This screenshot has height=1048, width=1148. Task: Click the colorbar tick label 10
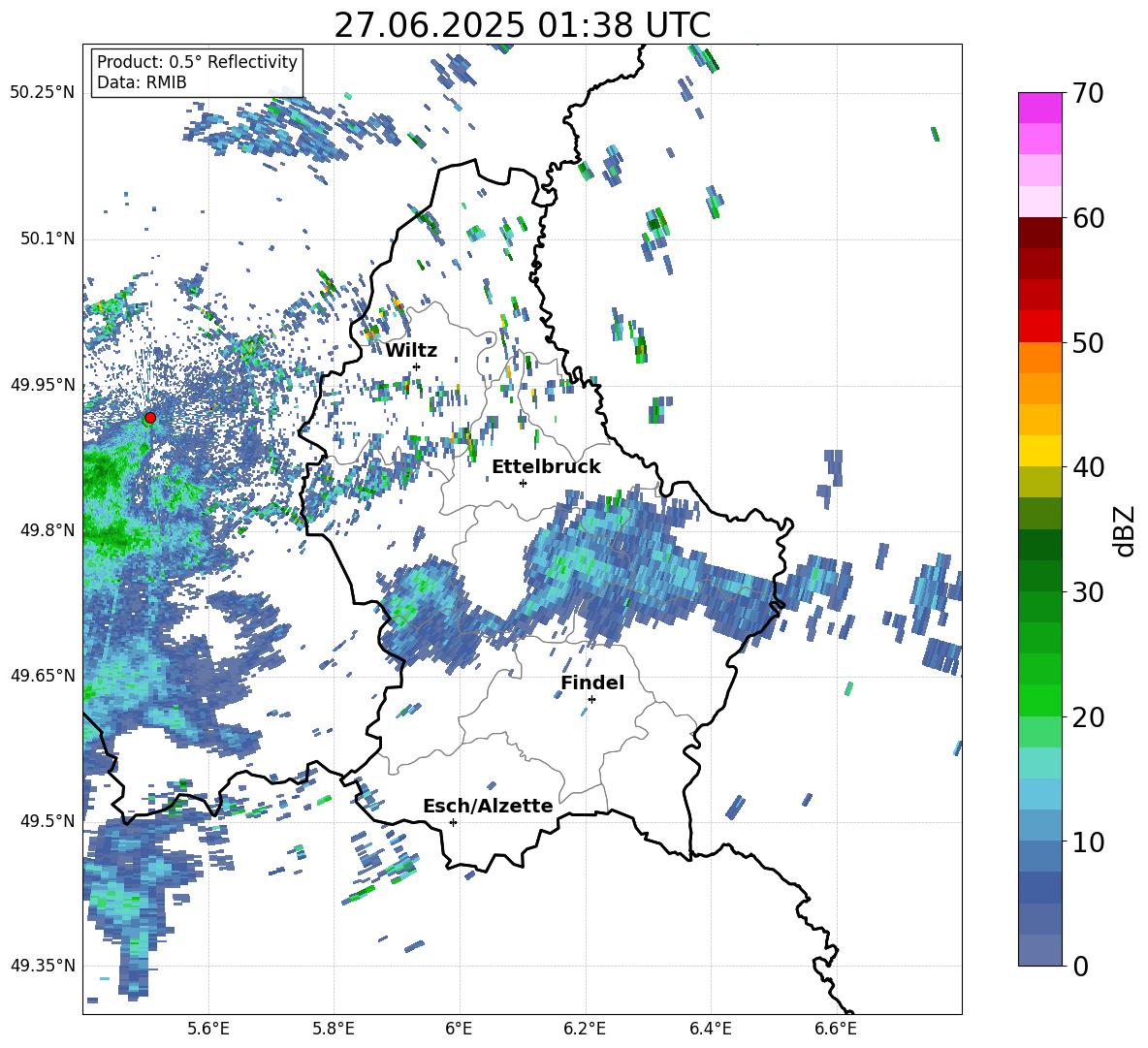pos(1088,842)
